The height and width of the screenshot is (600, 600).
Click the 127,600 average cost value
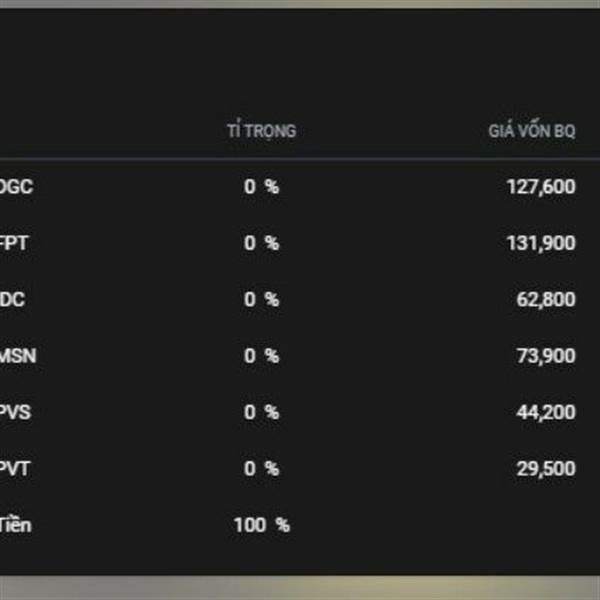(541, 186)
